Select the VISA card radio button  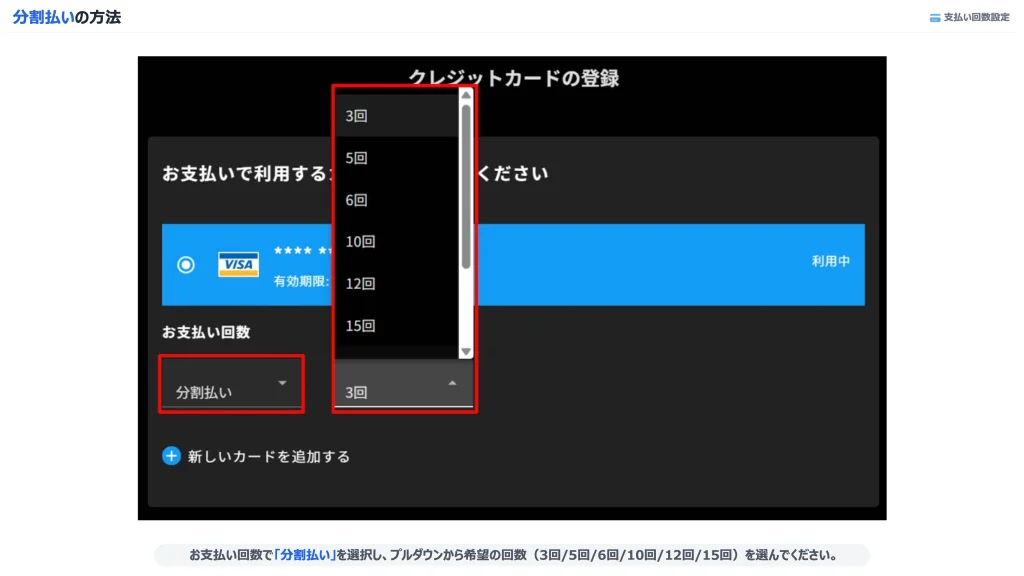(x=186, y=264)
